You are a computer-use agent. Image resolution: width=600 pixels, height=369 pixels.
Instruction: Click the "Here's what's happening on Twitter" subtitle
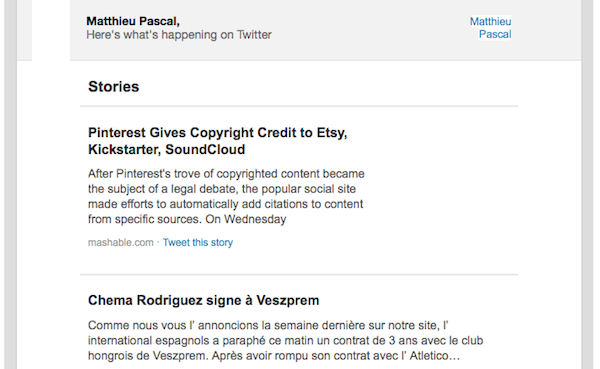(179, 35)
